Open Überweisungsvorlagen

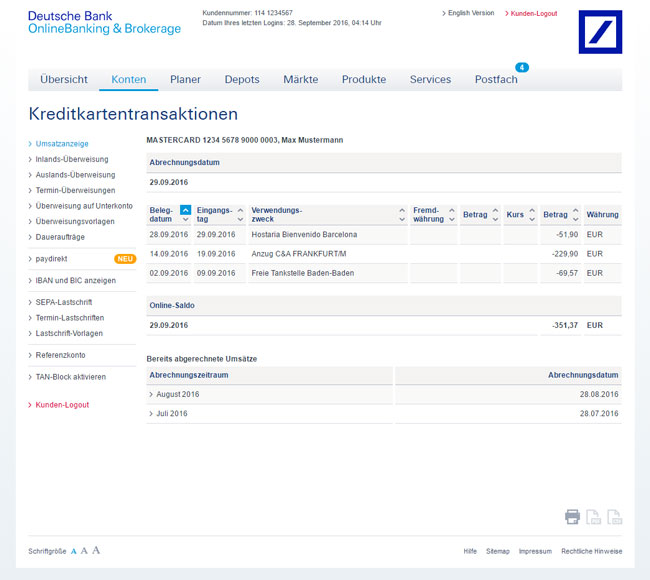(71, 221)
